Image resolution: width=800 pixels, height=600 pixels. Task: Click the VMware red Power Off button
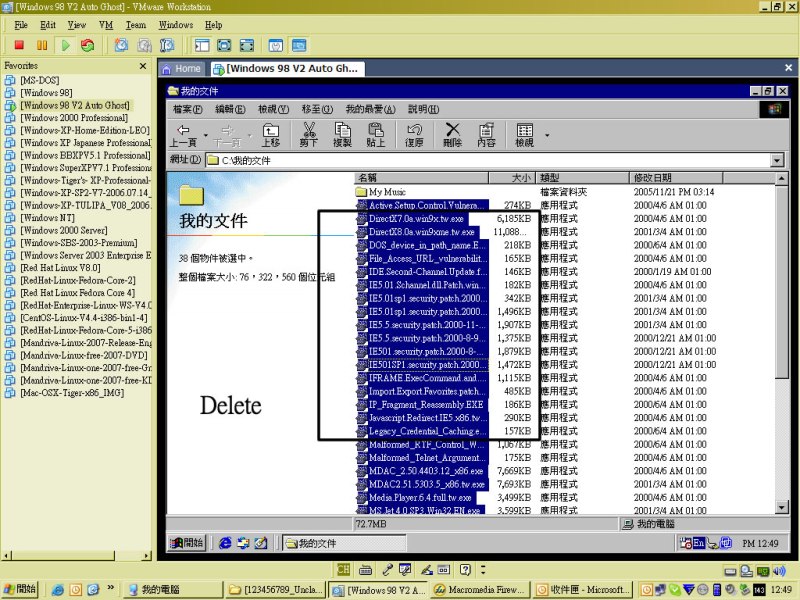[x=19, y=45]
